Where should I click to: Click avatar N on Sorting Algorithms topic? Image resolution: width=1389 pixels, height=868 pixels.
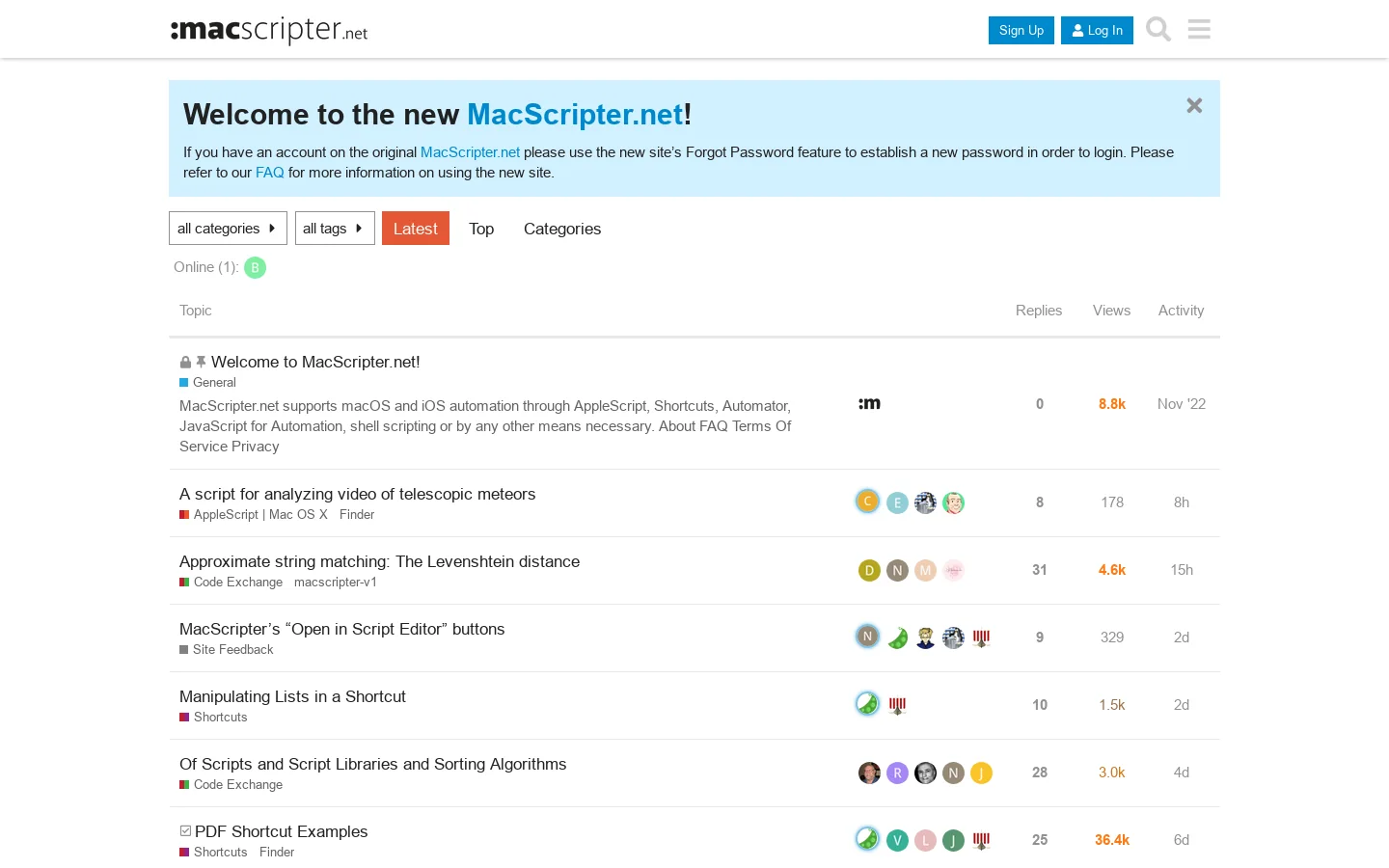coord(953,773)
